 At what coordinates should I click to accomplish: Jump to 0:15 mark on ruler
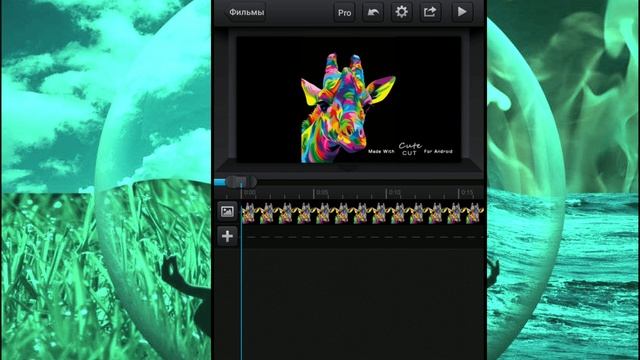point(467,192)
